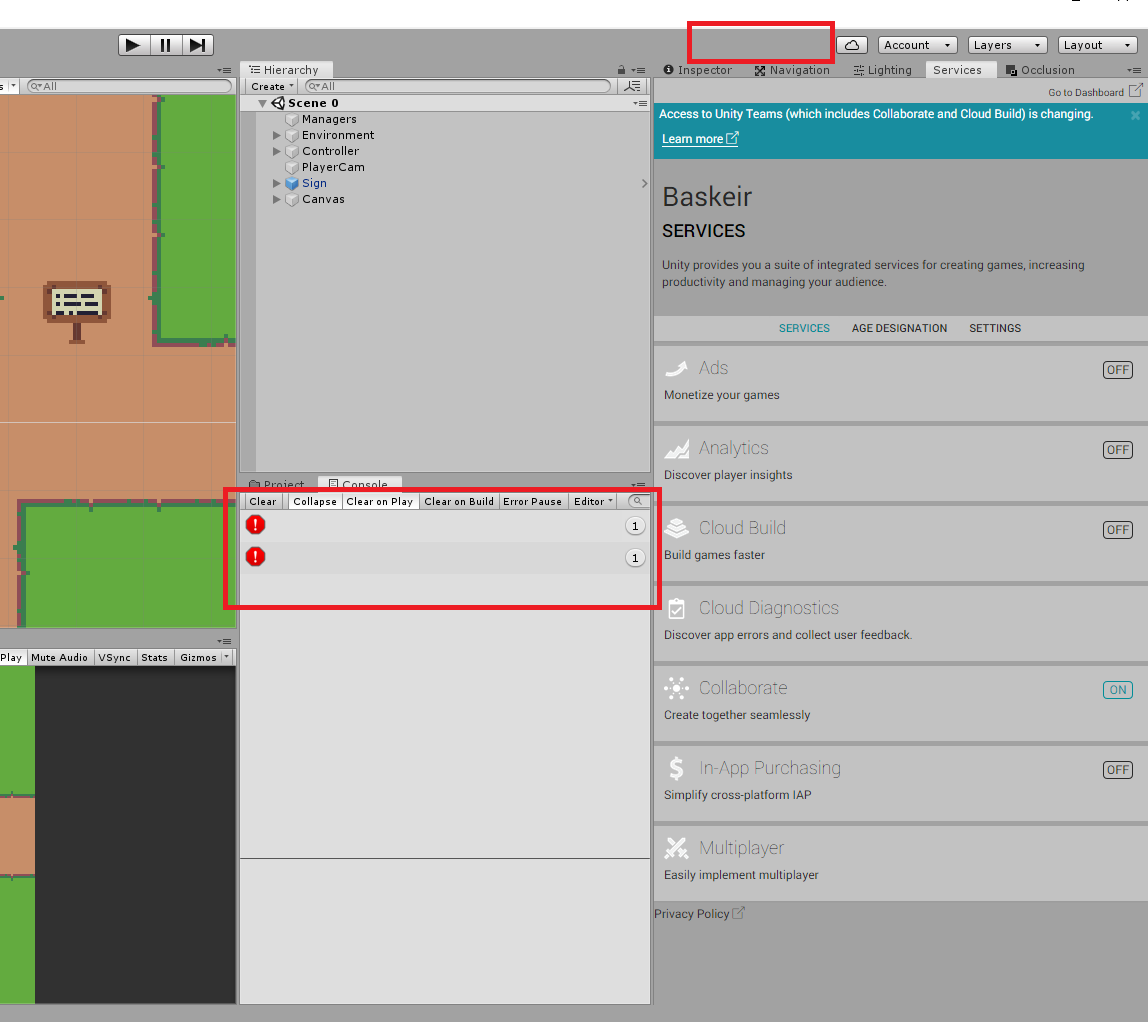The image size is (1148, 1022).
Task: Click the search magnifier icon in the Console
Action: click(x=638, y=500)
